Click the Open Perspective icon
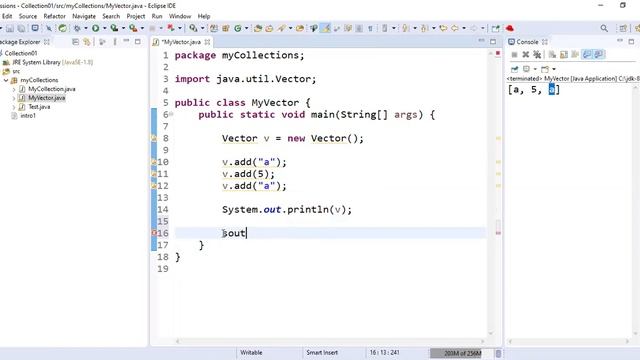The height and width of the screenshot is (360, 640). [623, 28]
